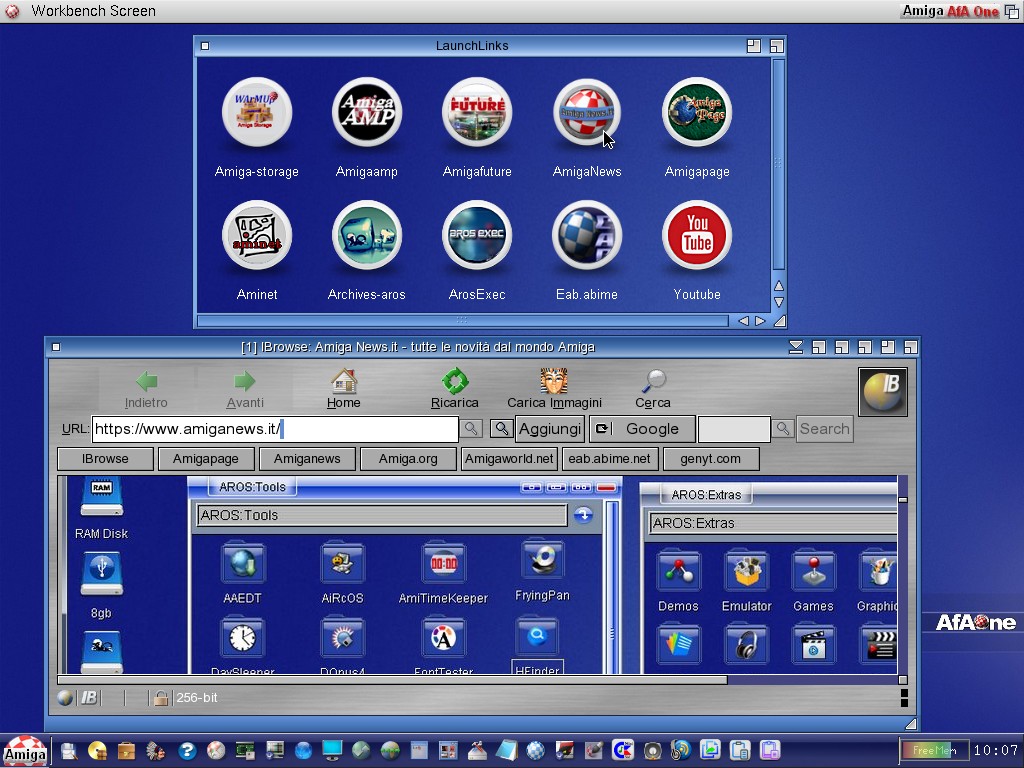Viewport: 1024px width, 768px height.
Task: Click the Carica Immagini pharaoh icon
Action: point(554,382)
